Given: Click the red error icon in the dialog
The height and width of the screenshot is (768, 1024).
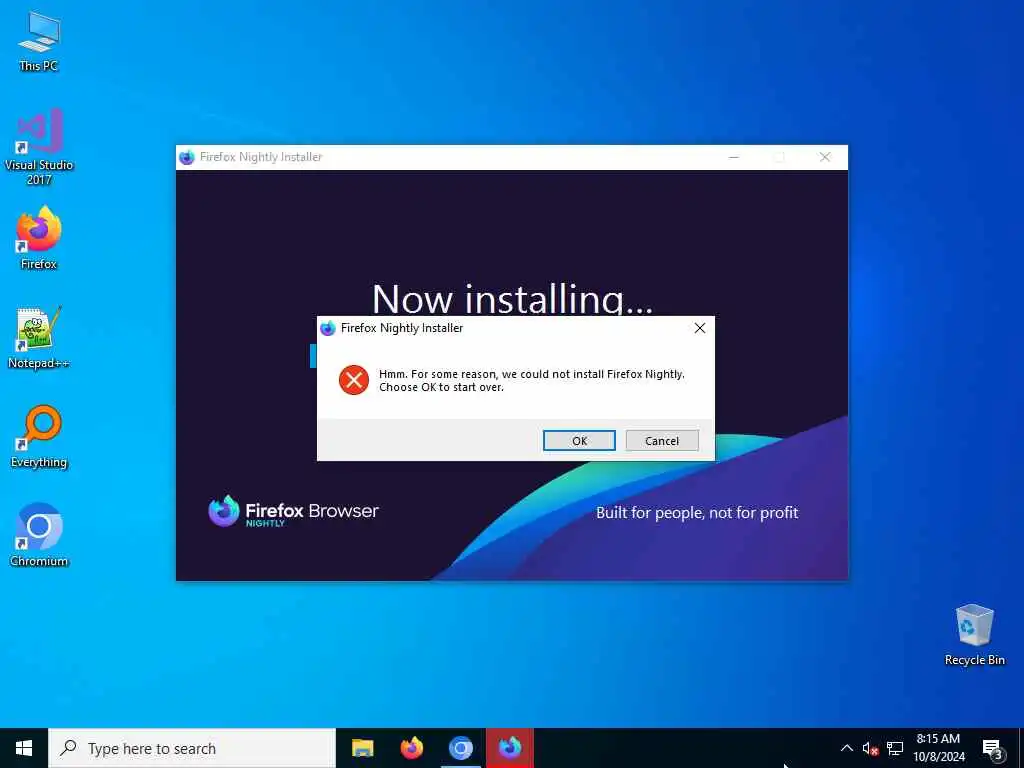Looking at the screenshot, I should [x=354, y=380].
